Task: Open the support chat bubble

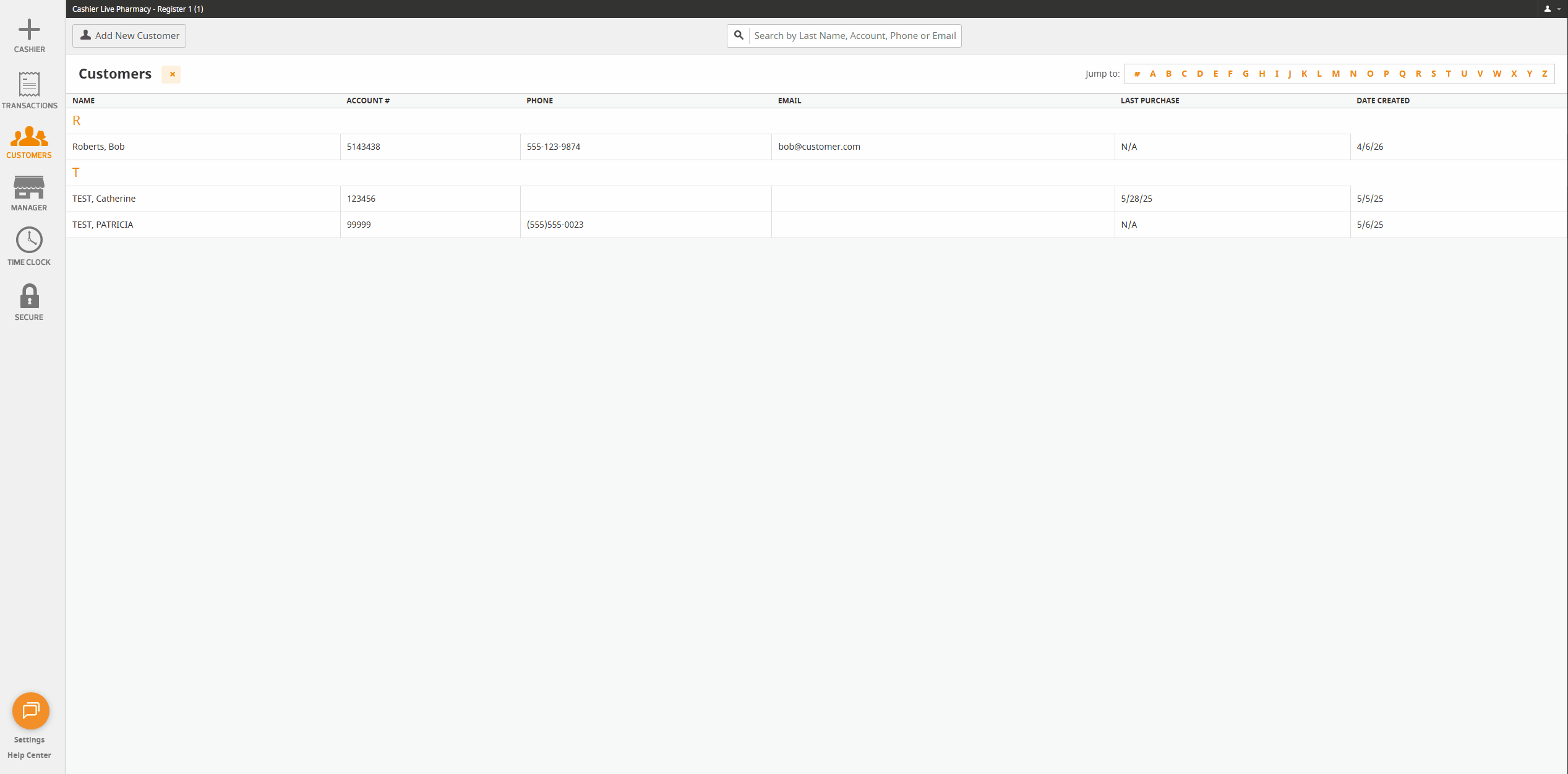Action: pos(31,711)
